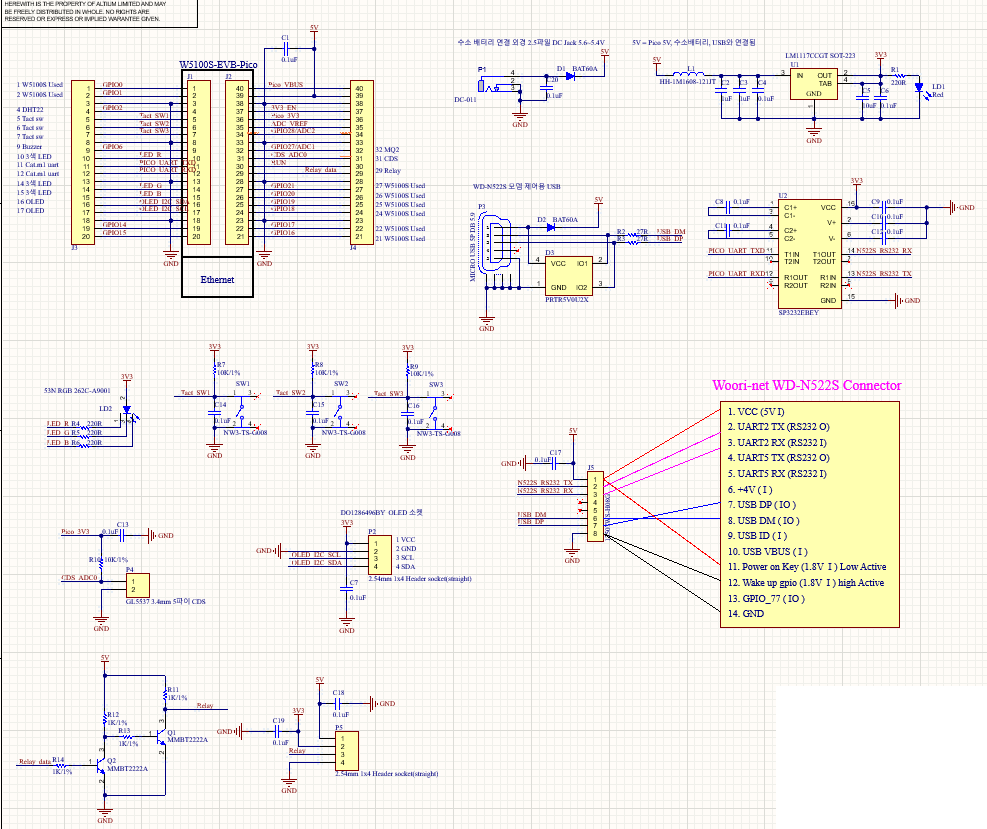Select '11. Power on Key' note line
Viewport: 987px width, 829px height.
(x=807, y=567)
